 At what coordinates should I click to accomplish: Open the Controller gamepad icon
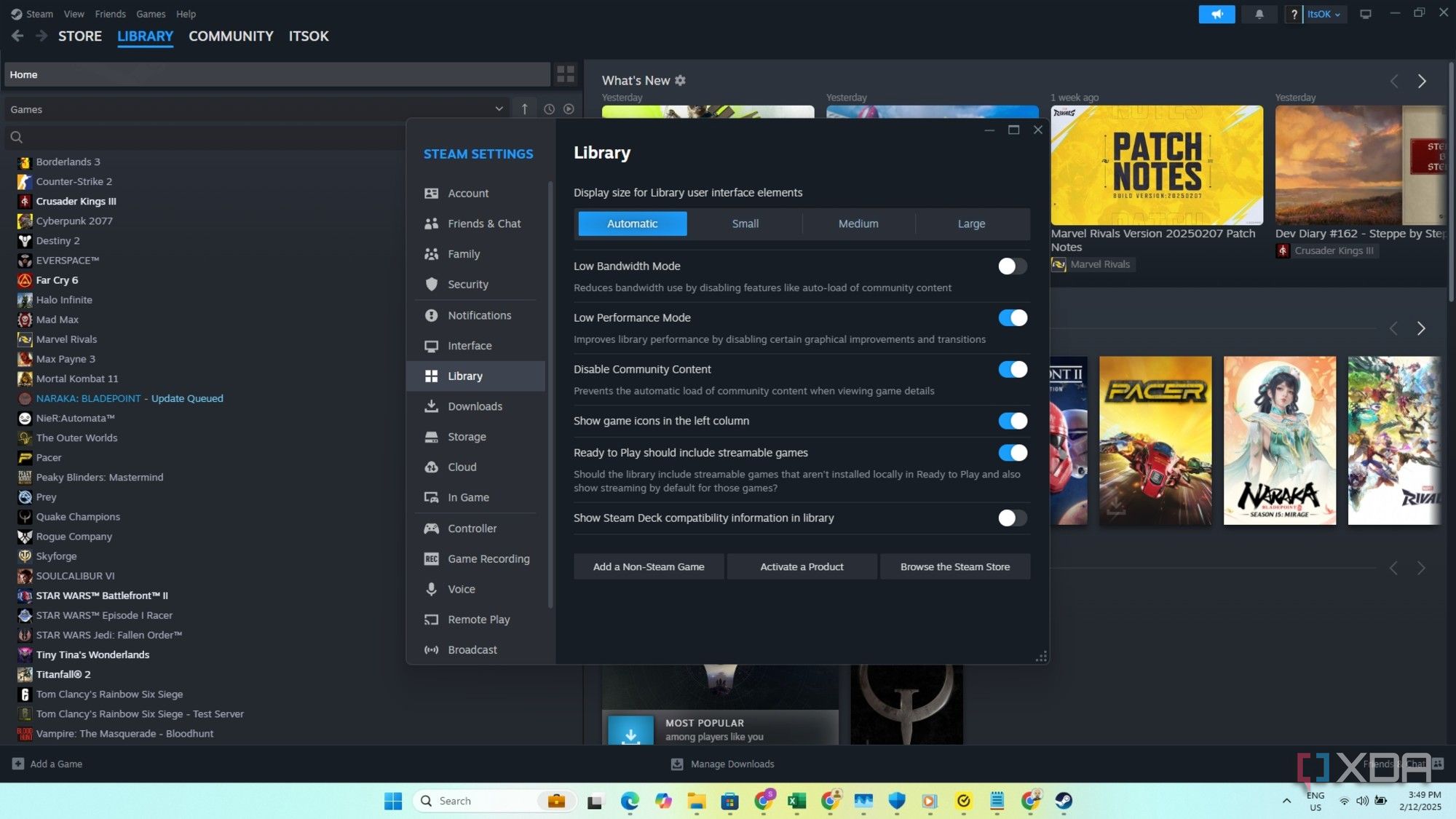(431, 529)
